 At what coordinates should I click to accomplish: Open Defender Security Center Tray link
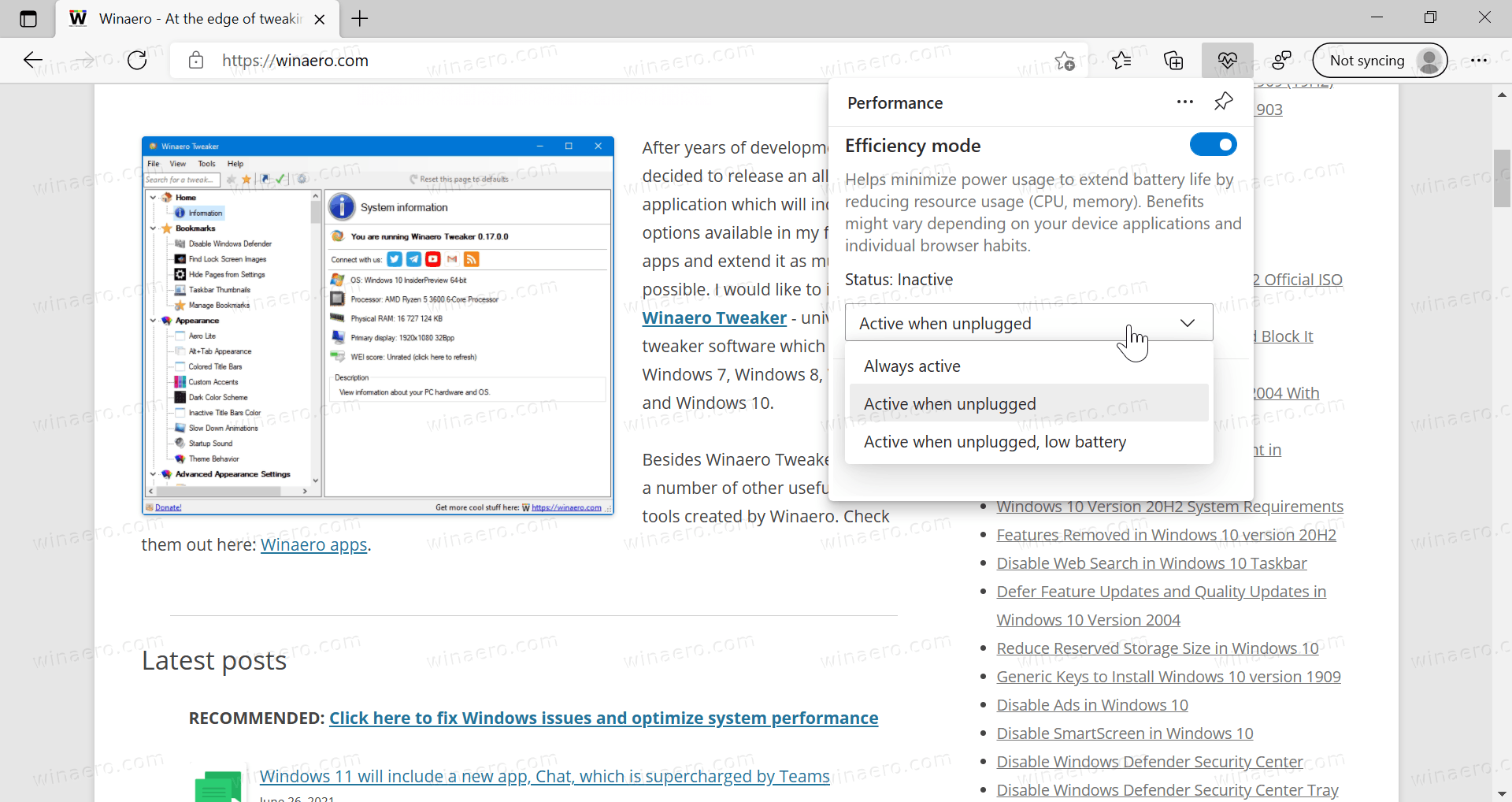(1167, 790)
